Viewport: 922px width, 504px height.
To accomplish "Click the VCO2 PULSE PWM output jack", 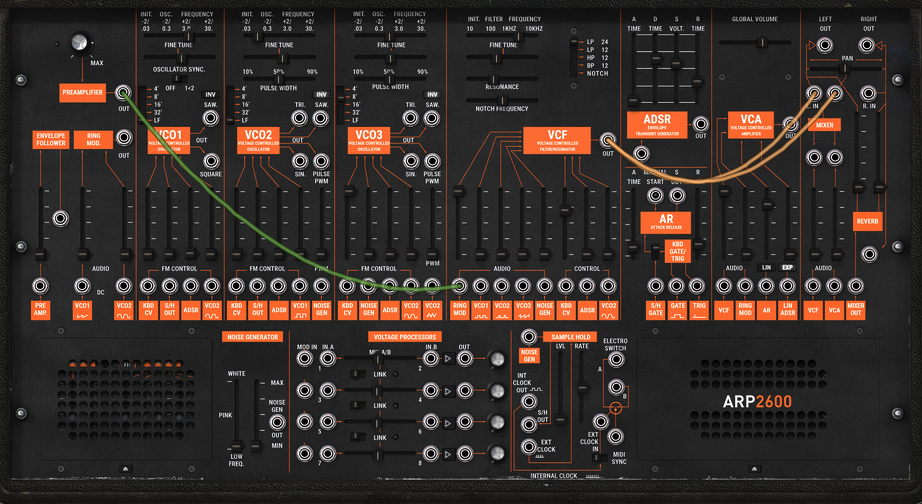I will 321,161.
